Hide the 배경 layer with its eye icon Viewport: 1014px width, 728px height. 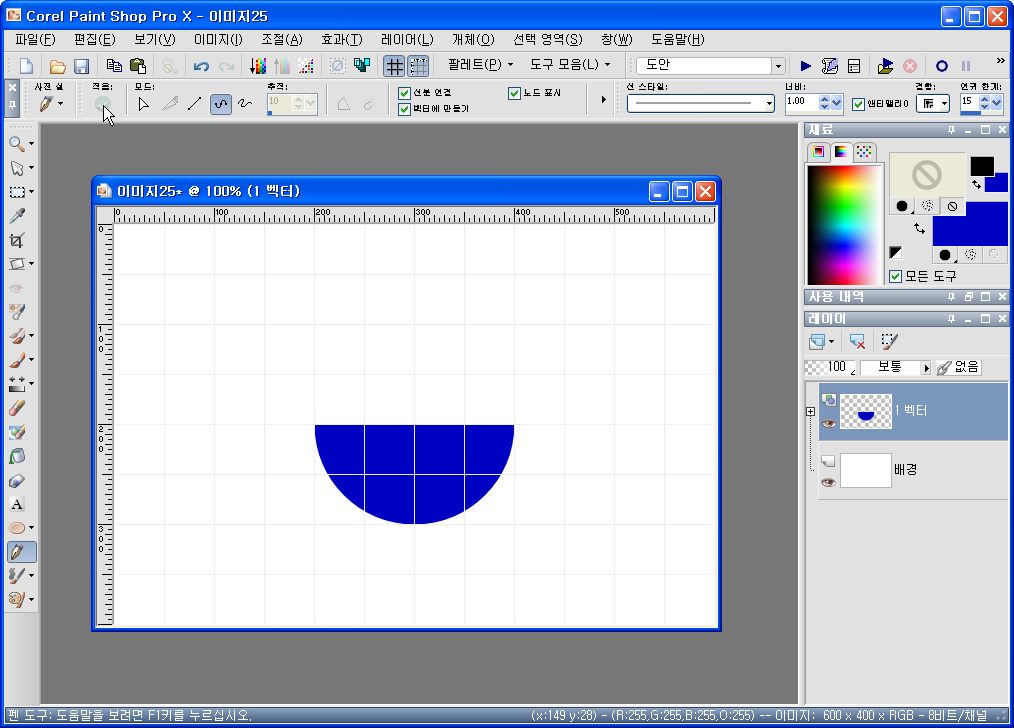(x=828, y=482)
